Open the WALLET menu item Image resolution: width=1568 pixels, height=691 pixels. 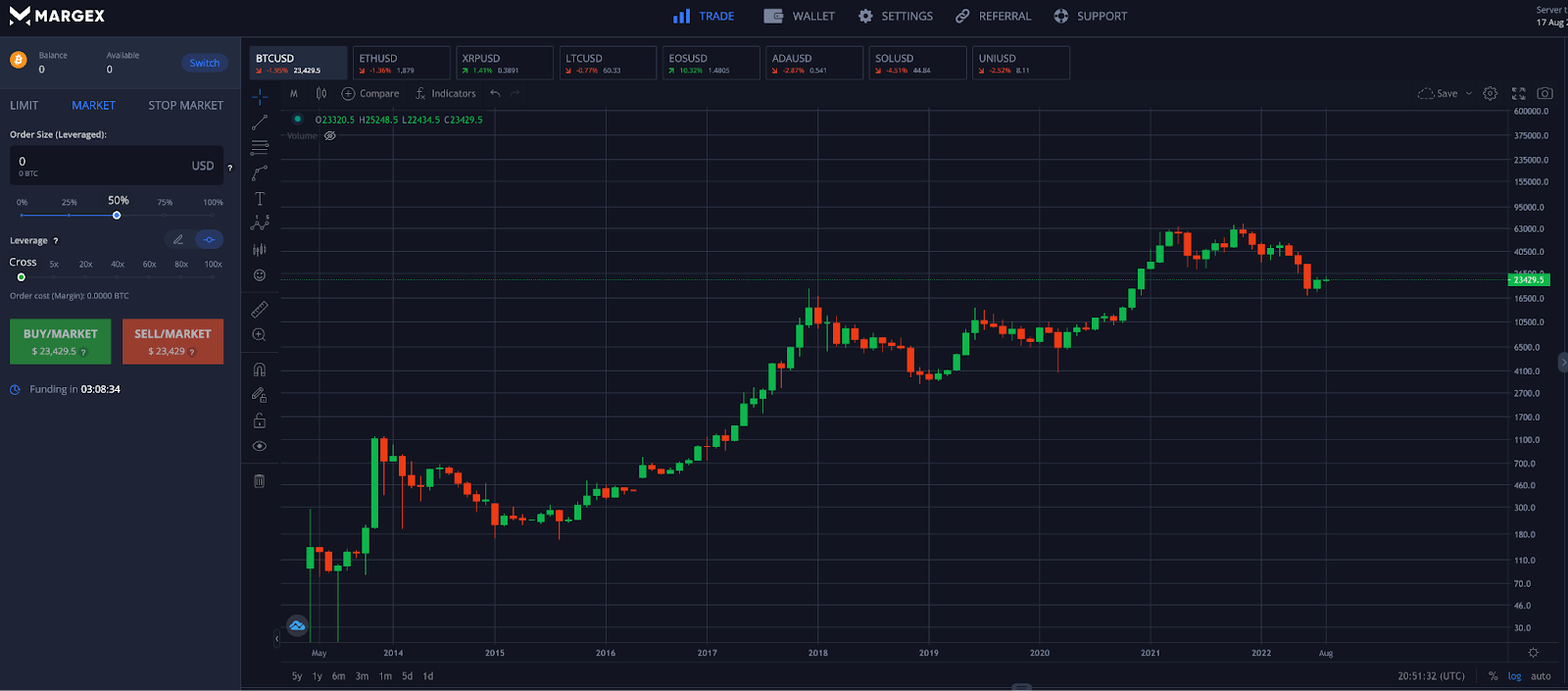[800, 17]
